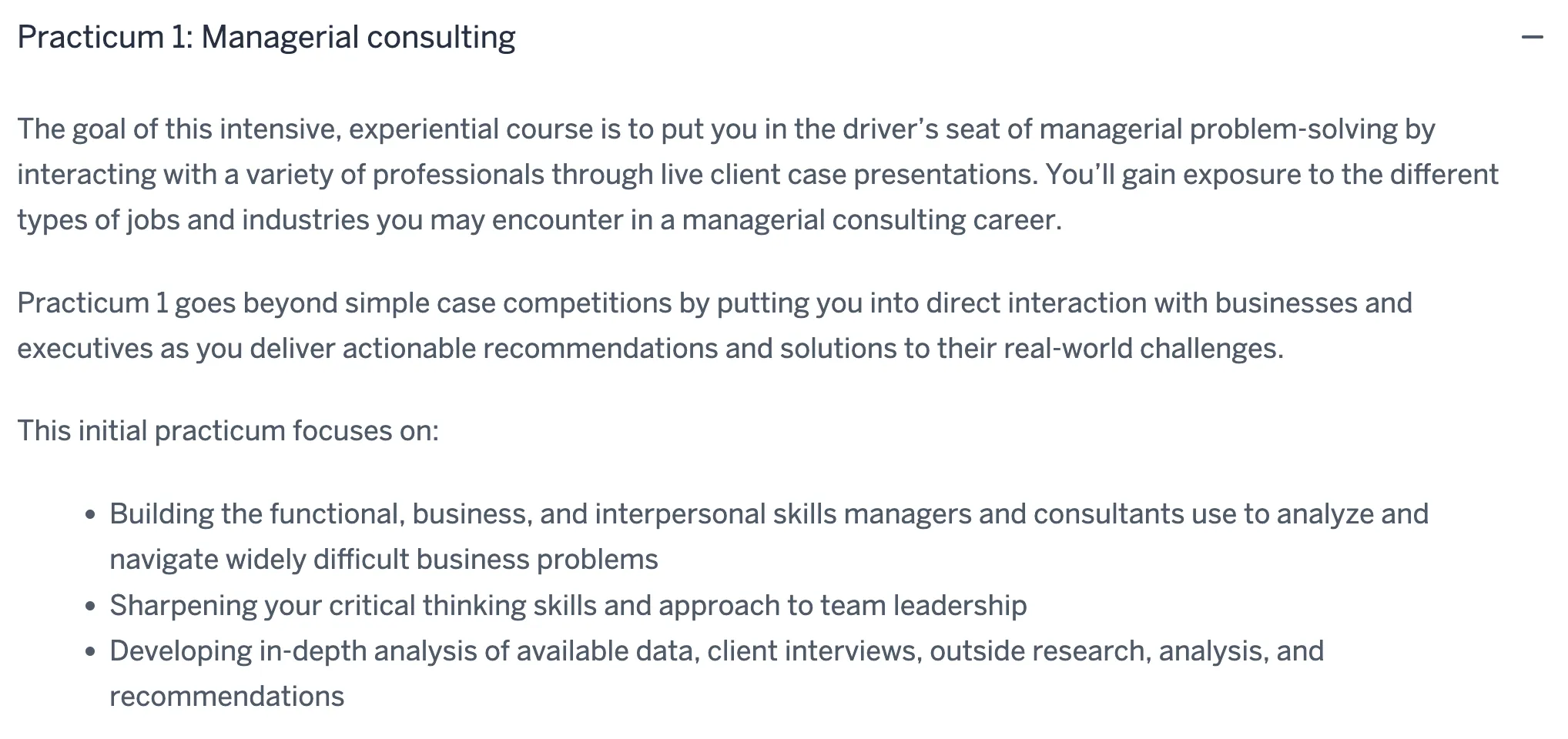Click the third bullet point's dot marker
The image size is (1568, 739).
(91, 651)
